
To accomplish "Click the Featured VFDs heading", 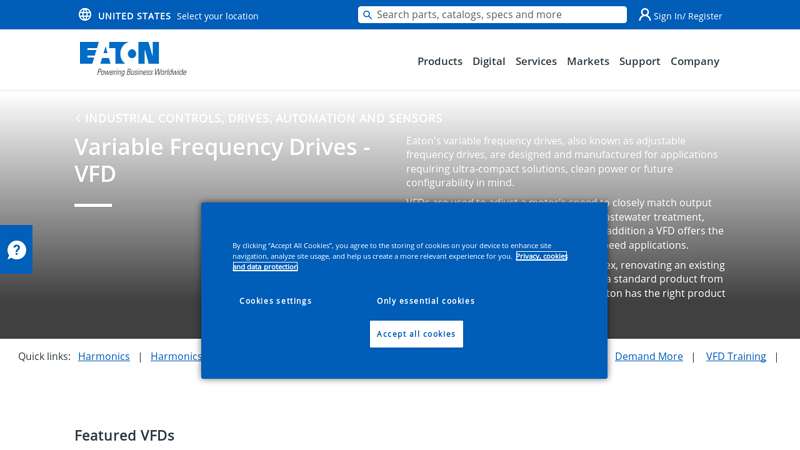I will point(124,435).
